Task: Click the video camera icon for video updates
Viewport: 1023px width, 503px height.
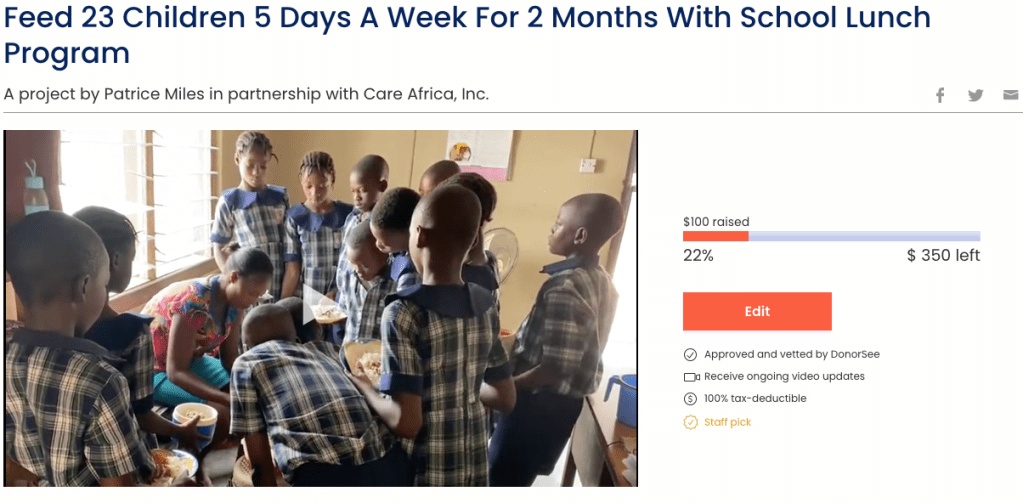Action: point(690,377)
